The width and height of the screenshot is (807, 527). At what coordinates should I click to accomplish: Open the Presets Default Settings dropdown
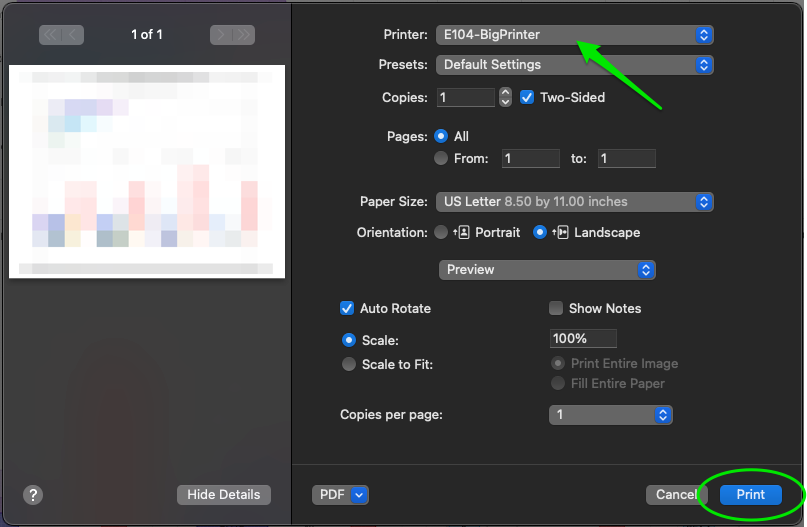[574, 65]
